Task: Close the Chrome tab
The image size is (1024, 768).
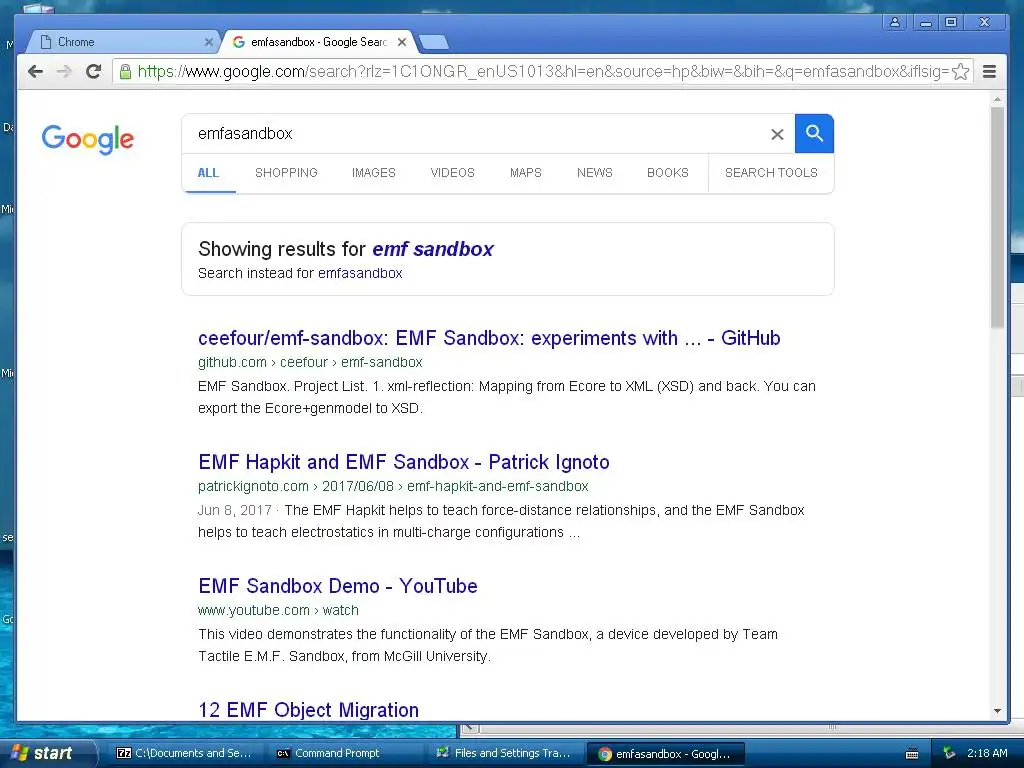Action: pos(208,42)
